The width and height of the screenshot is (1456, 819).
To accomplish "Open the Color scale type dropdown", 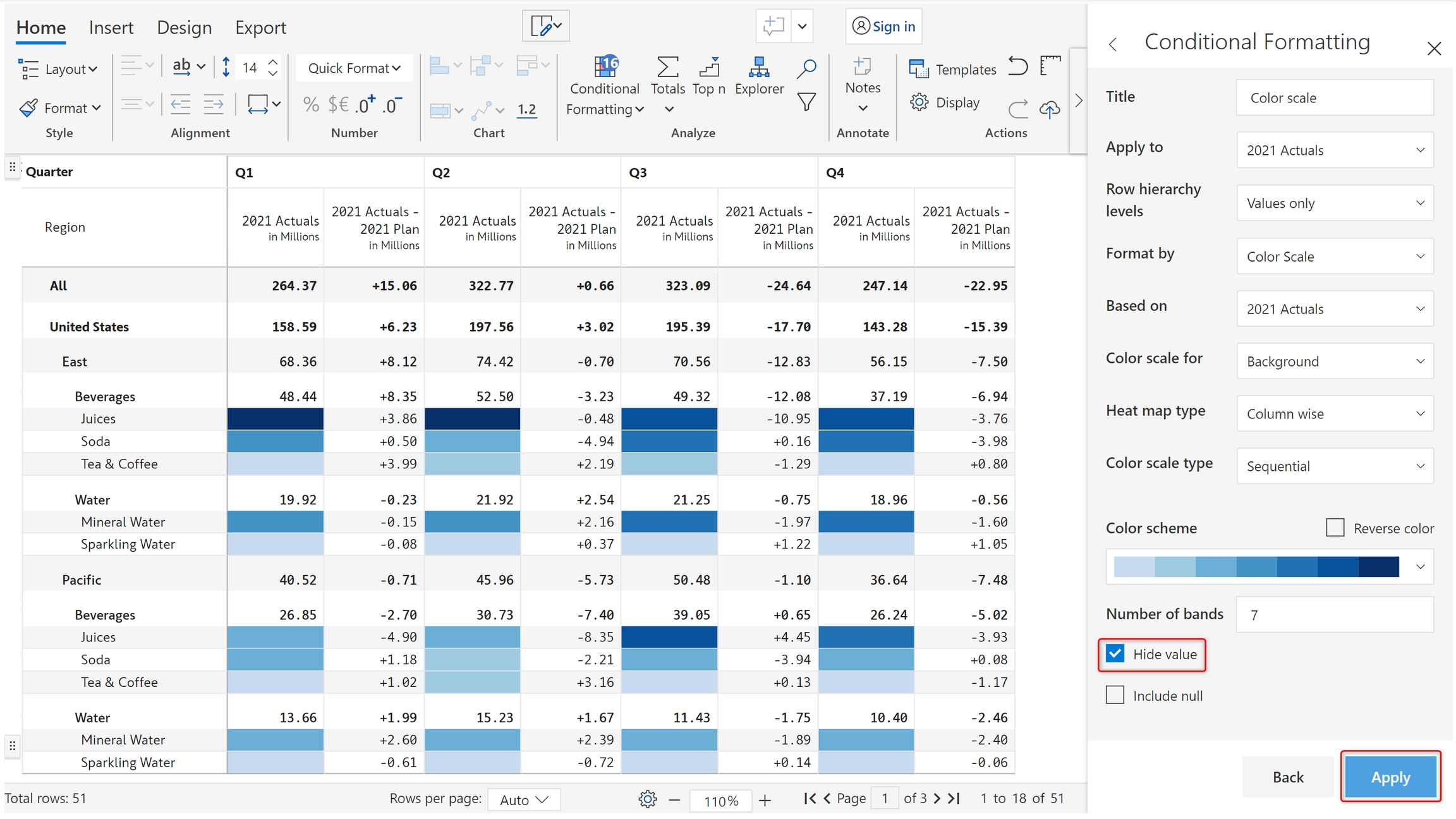I will click(x=1335, y=466).
